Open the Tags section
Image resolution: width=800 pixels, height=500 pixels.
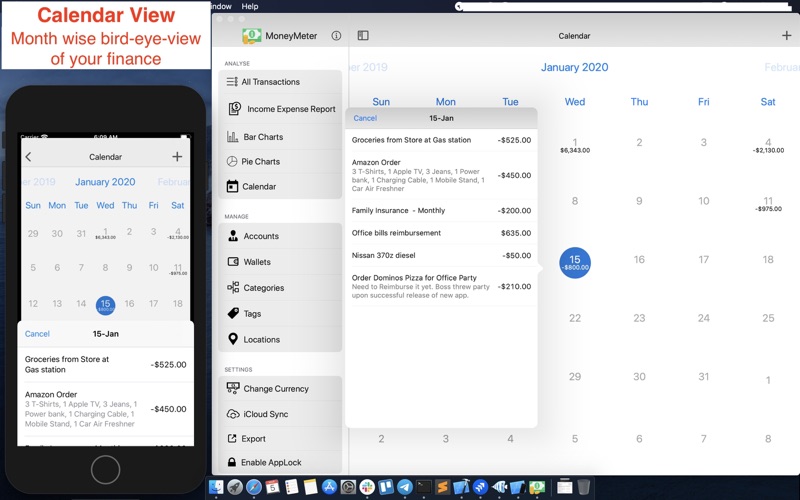pos(280,313)
